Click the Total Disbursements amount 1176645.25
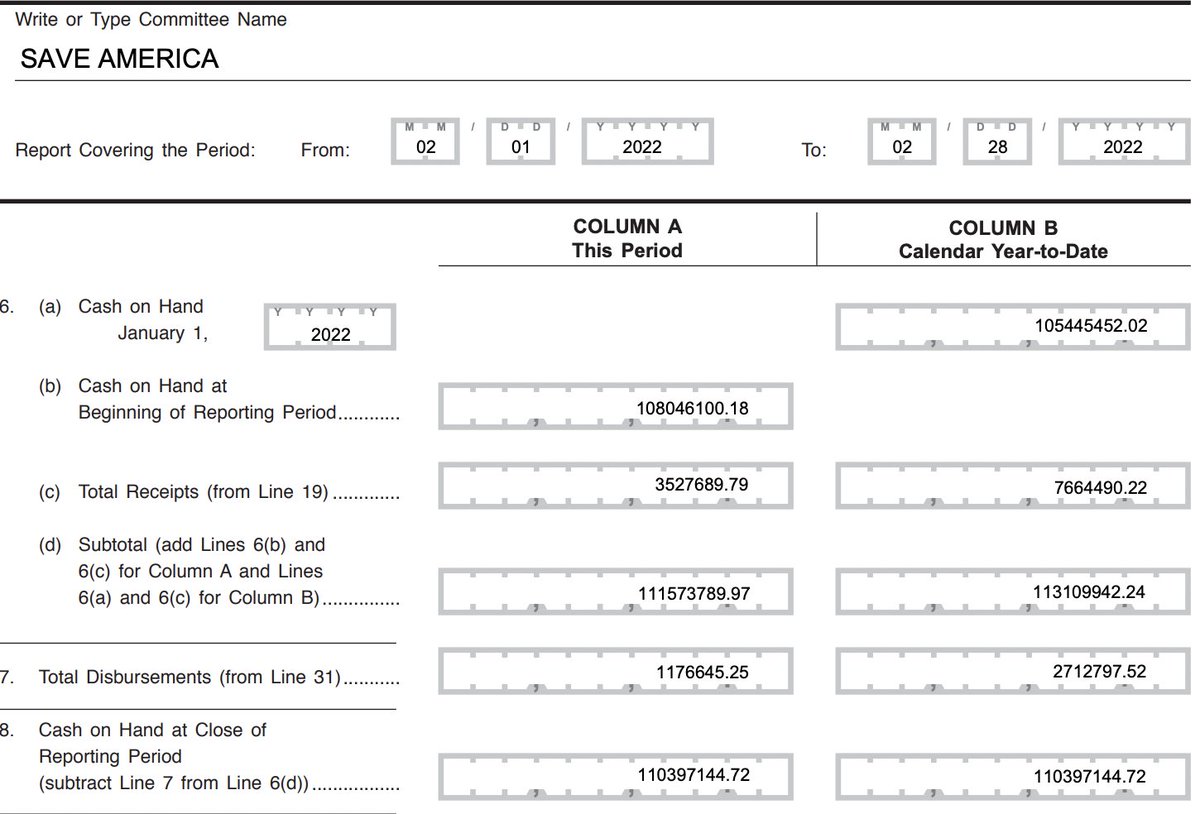This screenshot has height=814, width=1200. (x=614, y=671)
